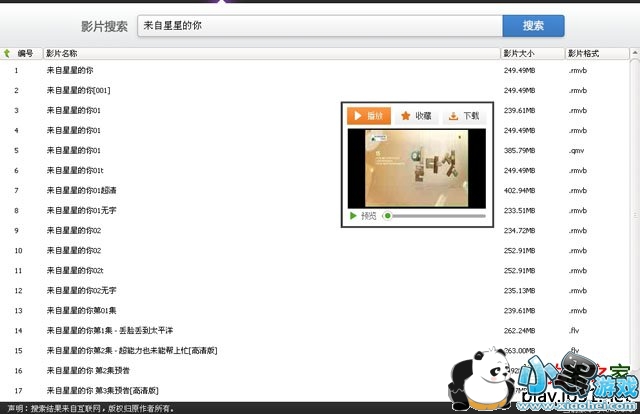Sort by the 影片大小 column header
Image resolution: width=640 pixels, height=414 pixels.
518,53
